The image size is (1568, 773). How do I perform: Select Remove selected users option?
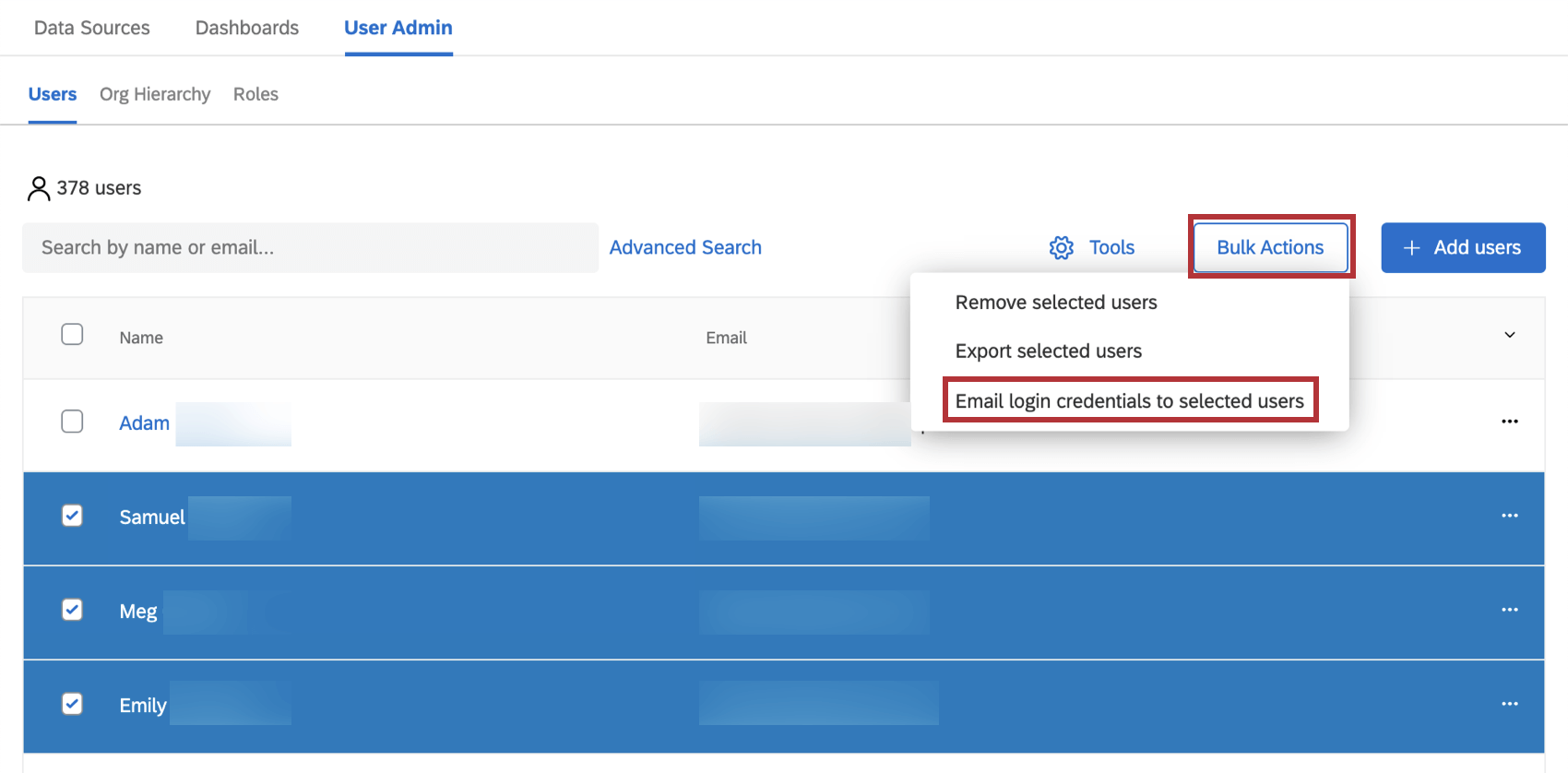pos(1056,303)
